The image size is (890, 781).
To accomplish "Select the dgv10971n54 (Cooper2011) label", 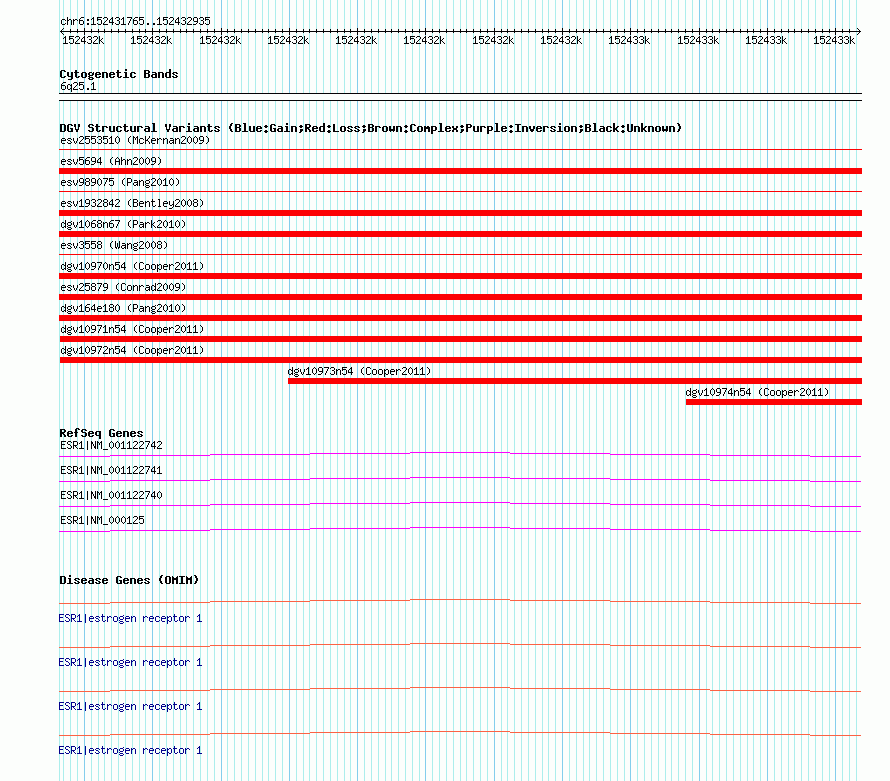I will pos(132,329).
